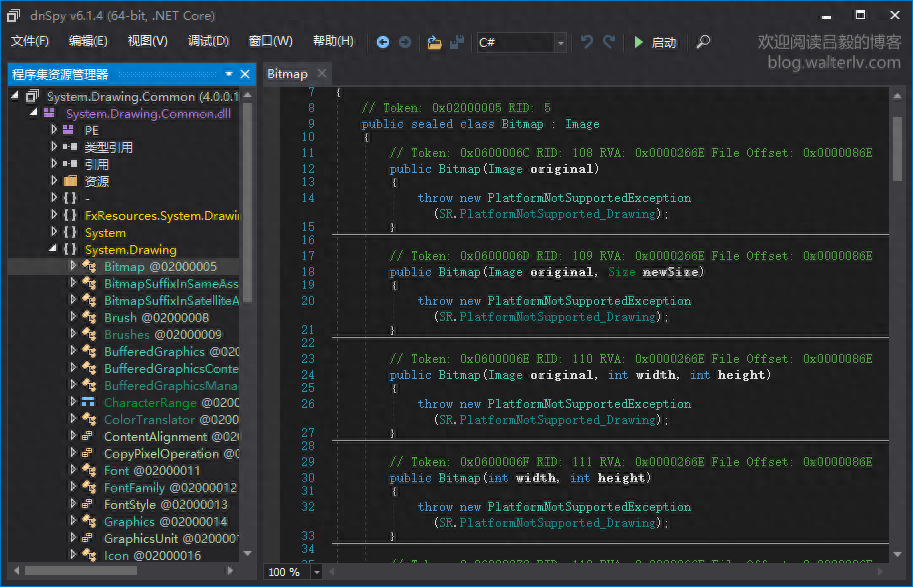Switch to the Bitmap tab

[x=288, y=74]
